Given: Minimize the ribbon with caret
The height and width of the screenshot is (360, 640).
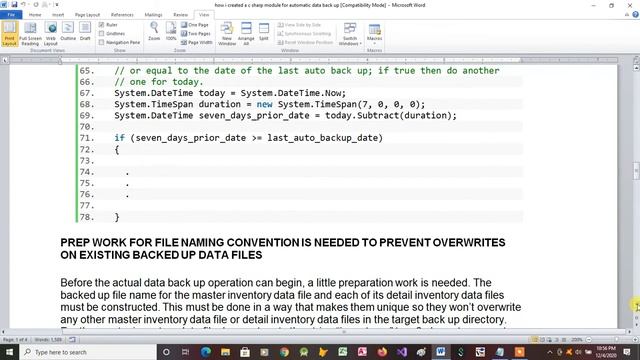Looking at the screenshot, I should coord(627,15).
